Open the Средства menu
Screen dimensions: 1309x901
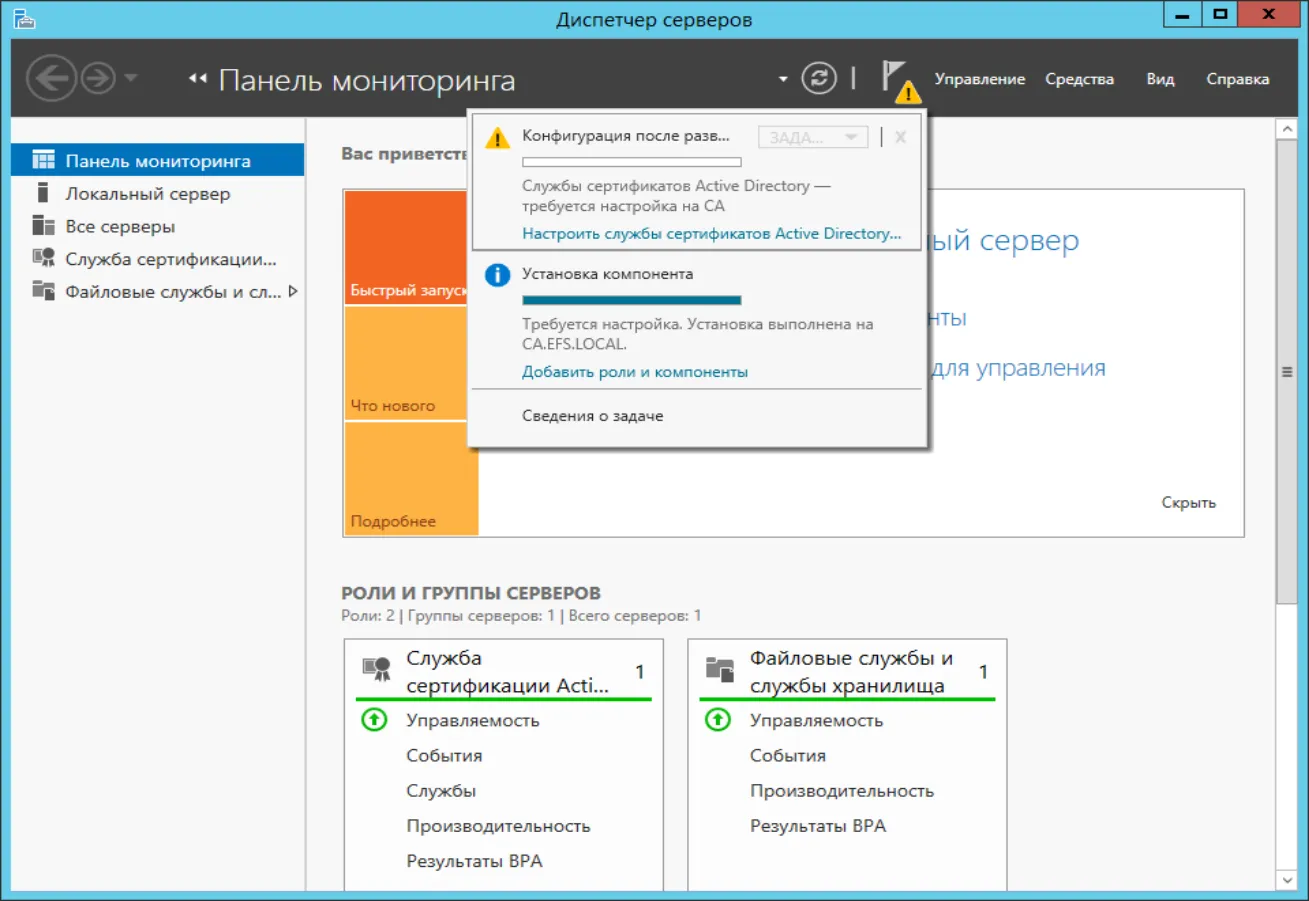tap(1079, 79)
